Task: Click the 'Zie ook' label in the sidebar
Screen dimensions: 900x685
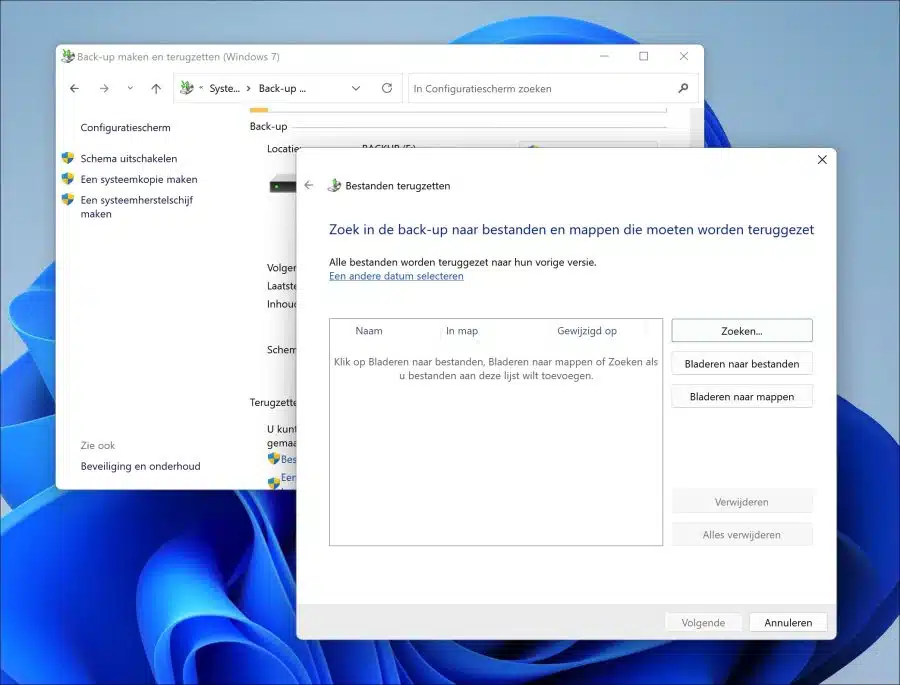Action: [x=98, y=446]
